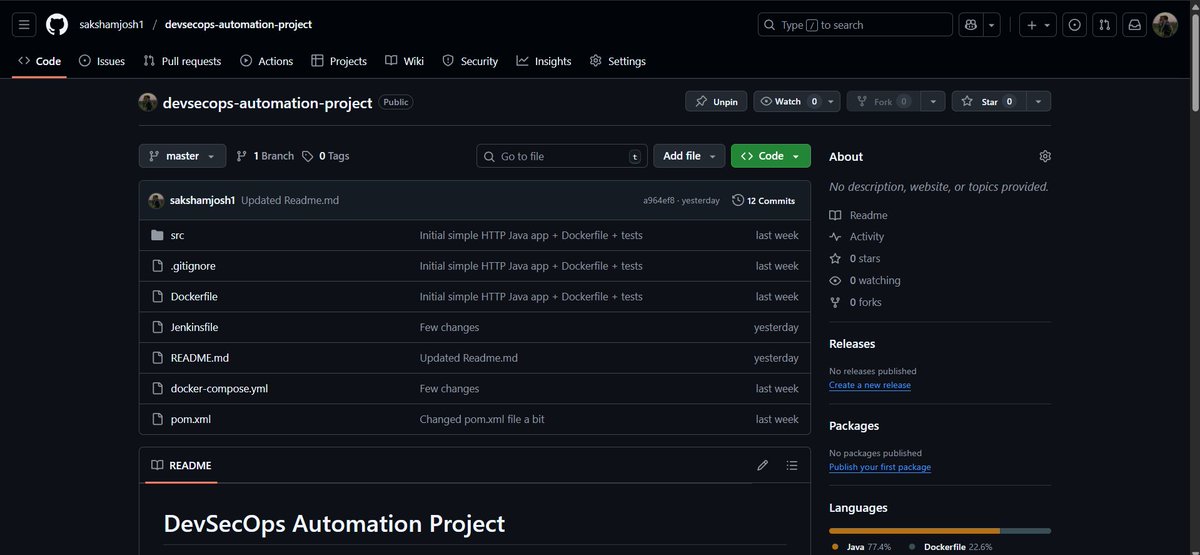This screenshot has width=1200, height=555.
Task: Open the Add file dropdown
Action: [x=689, y=156]
